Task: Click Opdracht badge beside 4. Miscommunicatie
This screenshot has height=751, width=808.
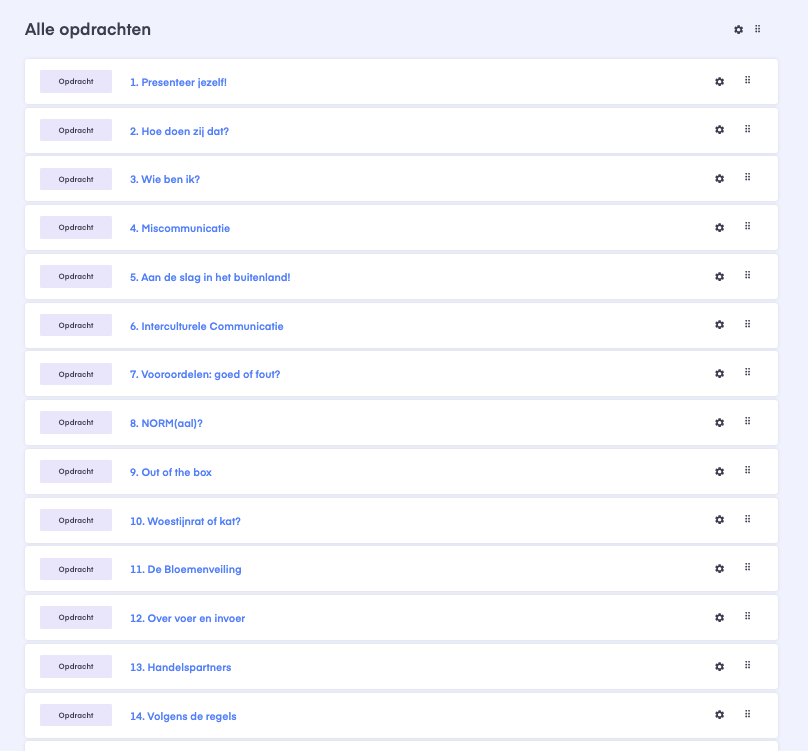Action: click(x=76, y=227)
